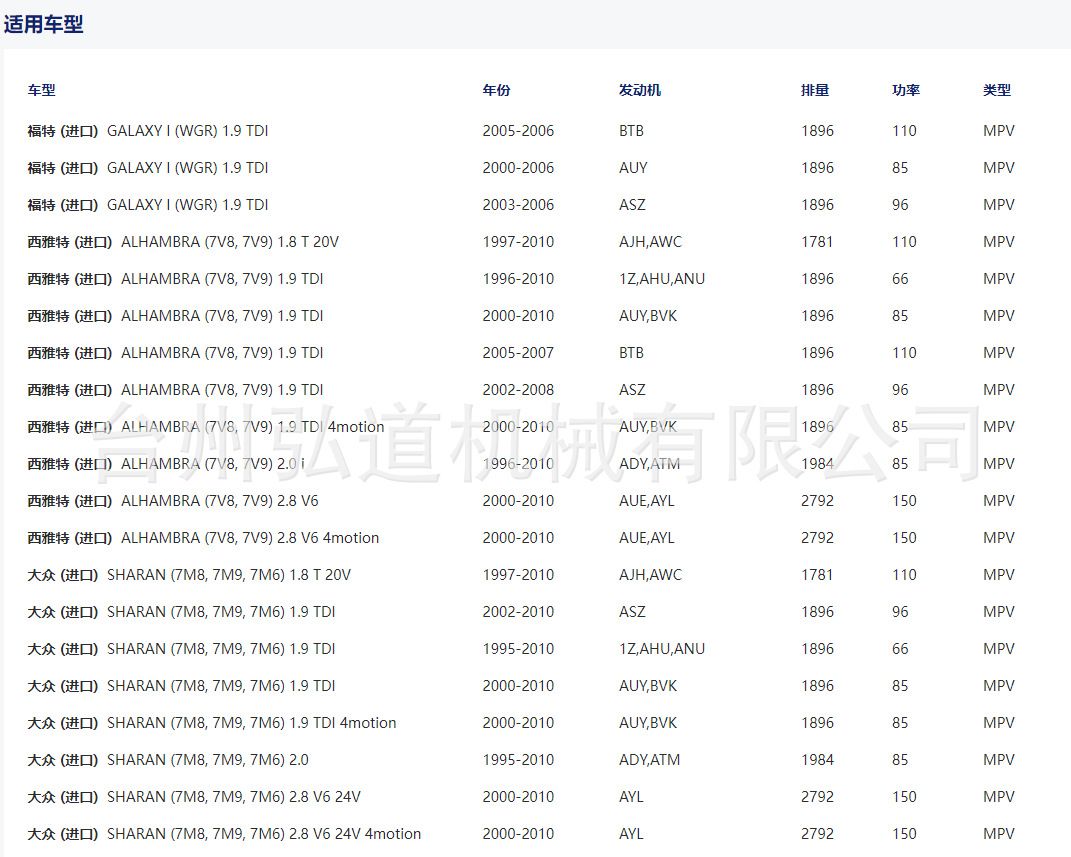Select the SHARAN 1.9 TDI 4motion entry
This screenshot has height=857, width=1071.
[211, 723]
